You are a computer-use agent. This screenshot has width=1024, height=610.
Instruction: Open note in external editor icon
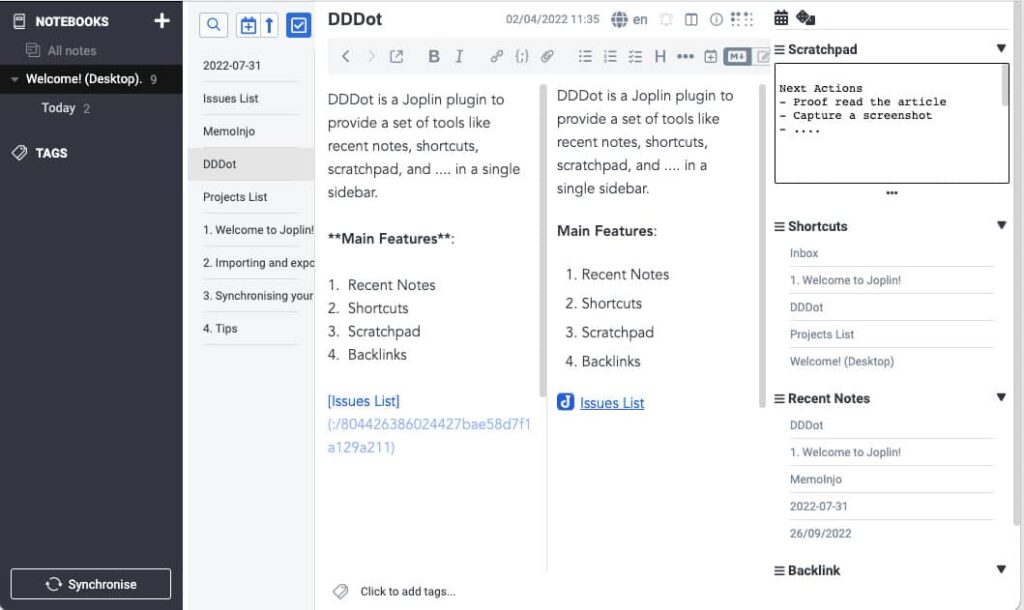point(397,57)
